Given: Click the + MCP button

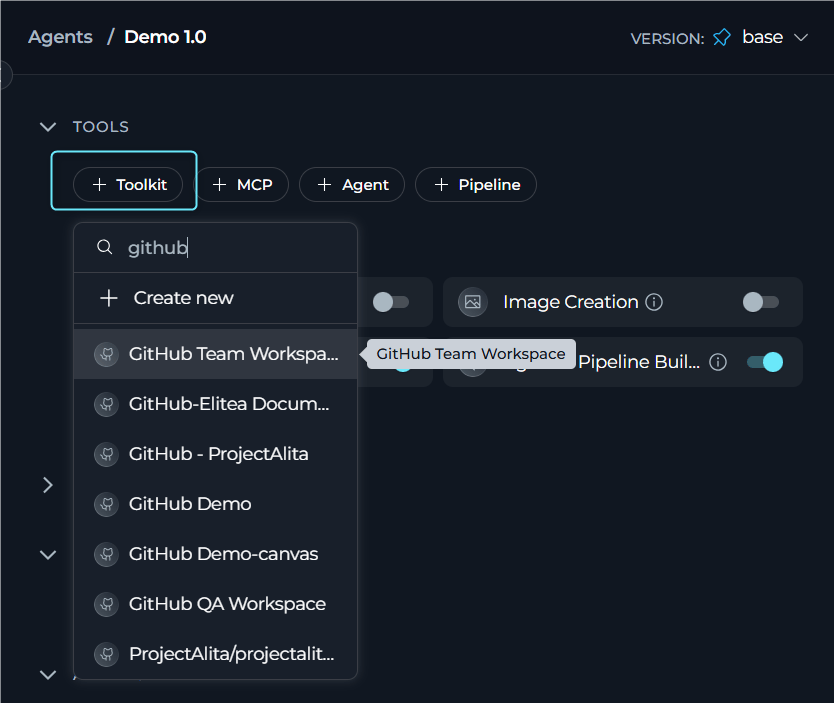Looking at the screenshot, I should click(243, 185).
